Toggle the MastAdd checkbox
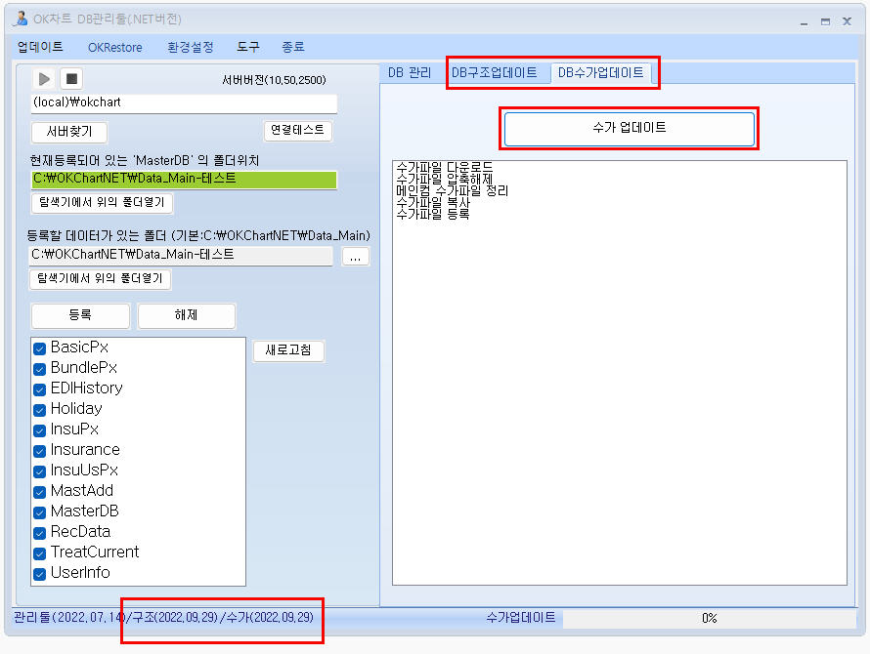The image size is (870, 654). pyautogui.click(x=39, y=492)
